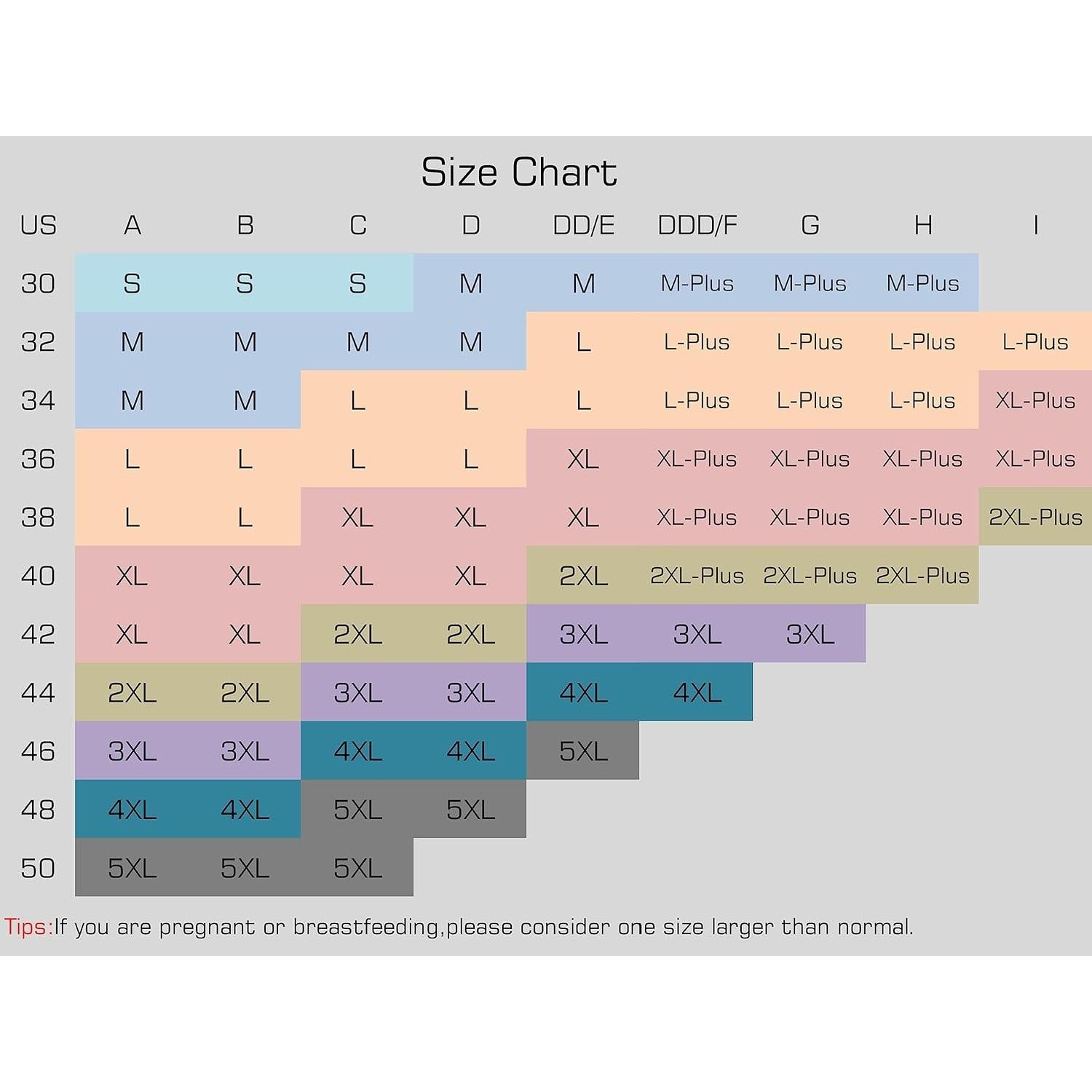Click band size 30 row label
This screenshot has height=1092, width=1092.
point(38,283)
